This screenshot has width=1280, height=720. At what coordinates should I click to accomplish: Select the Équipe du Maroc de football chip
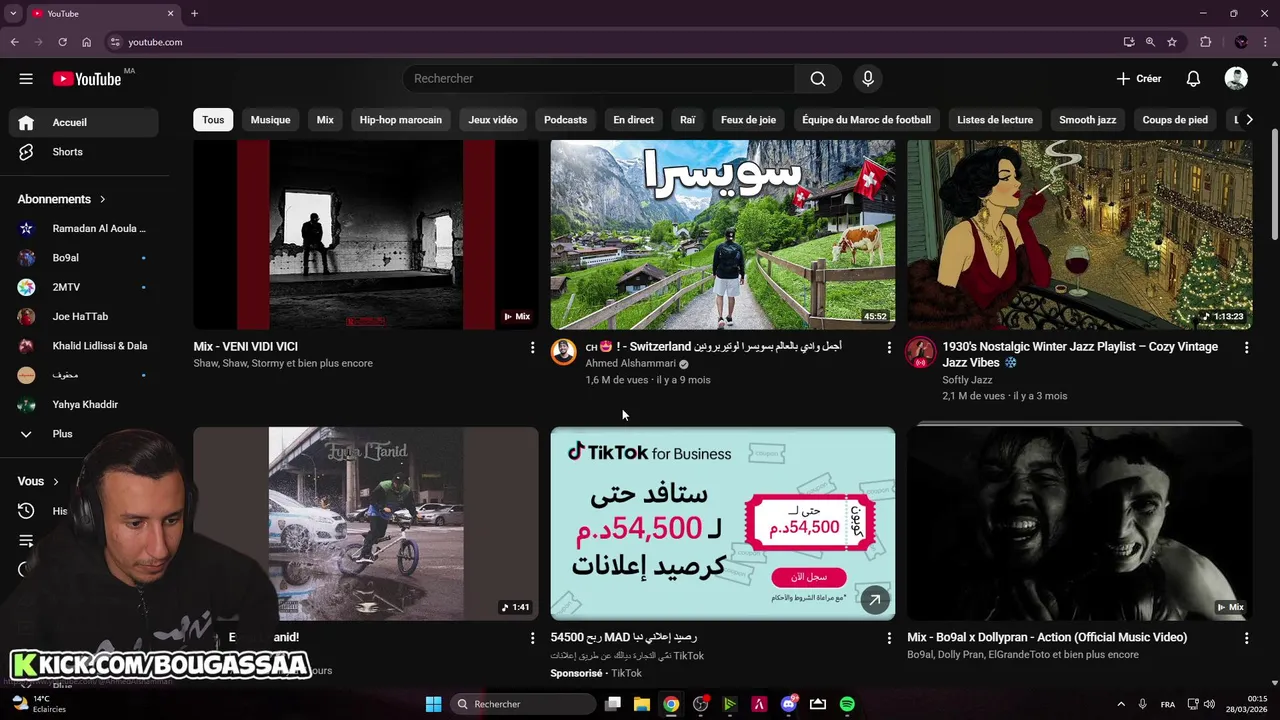[x=866, y=120]
